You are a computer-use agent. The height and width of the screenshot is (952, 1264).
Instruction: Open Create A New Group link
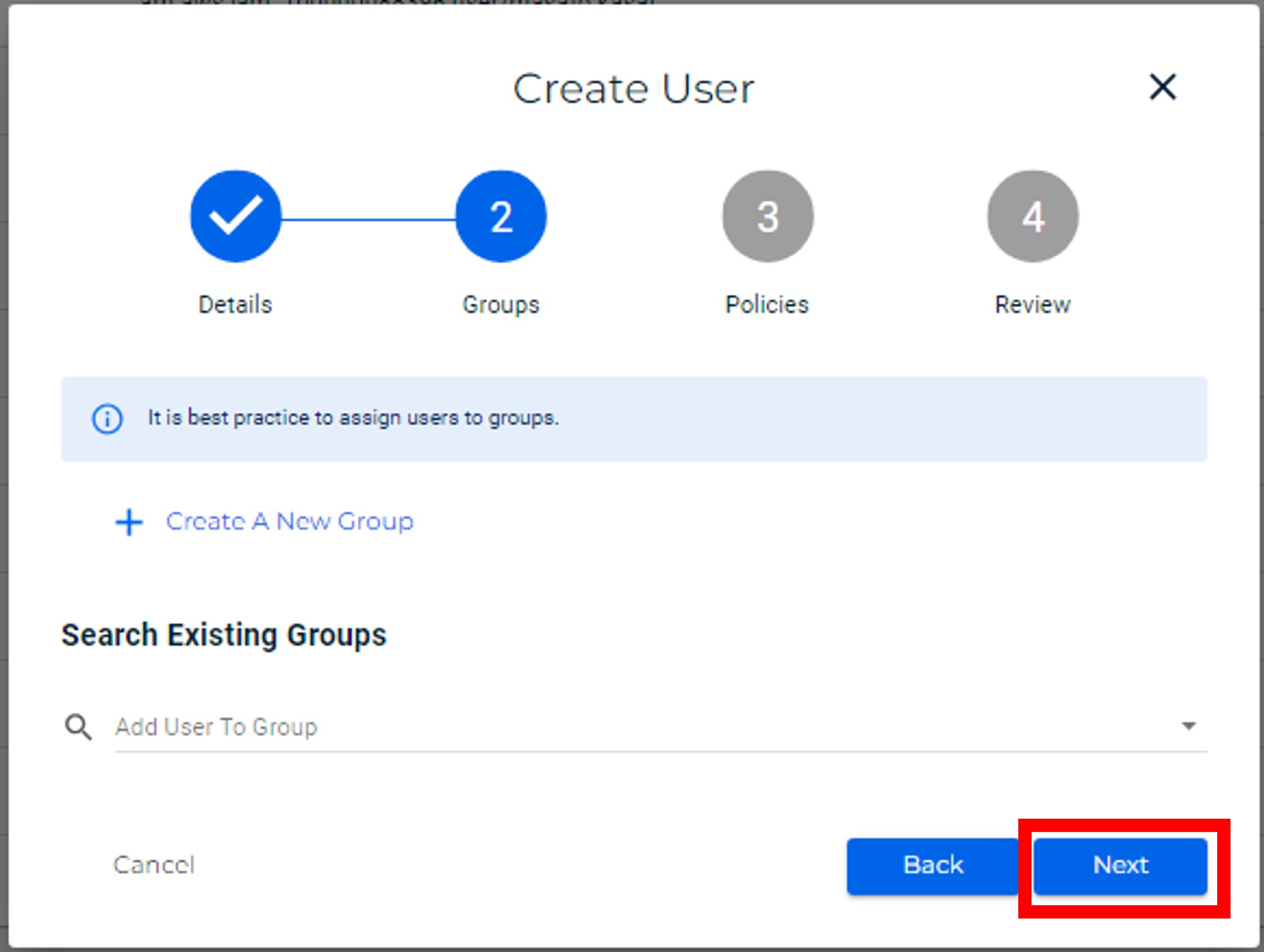[289, 522]
